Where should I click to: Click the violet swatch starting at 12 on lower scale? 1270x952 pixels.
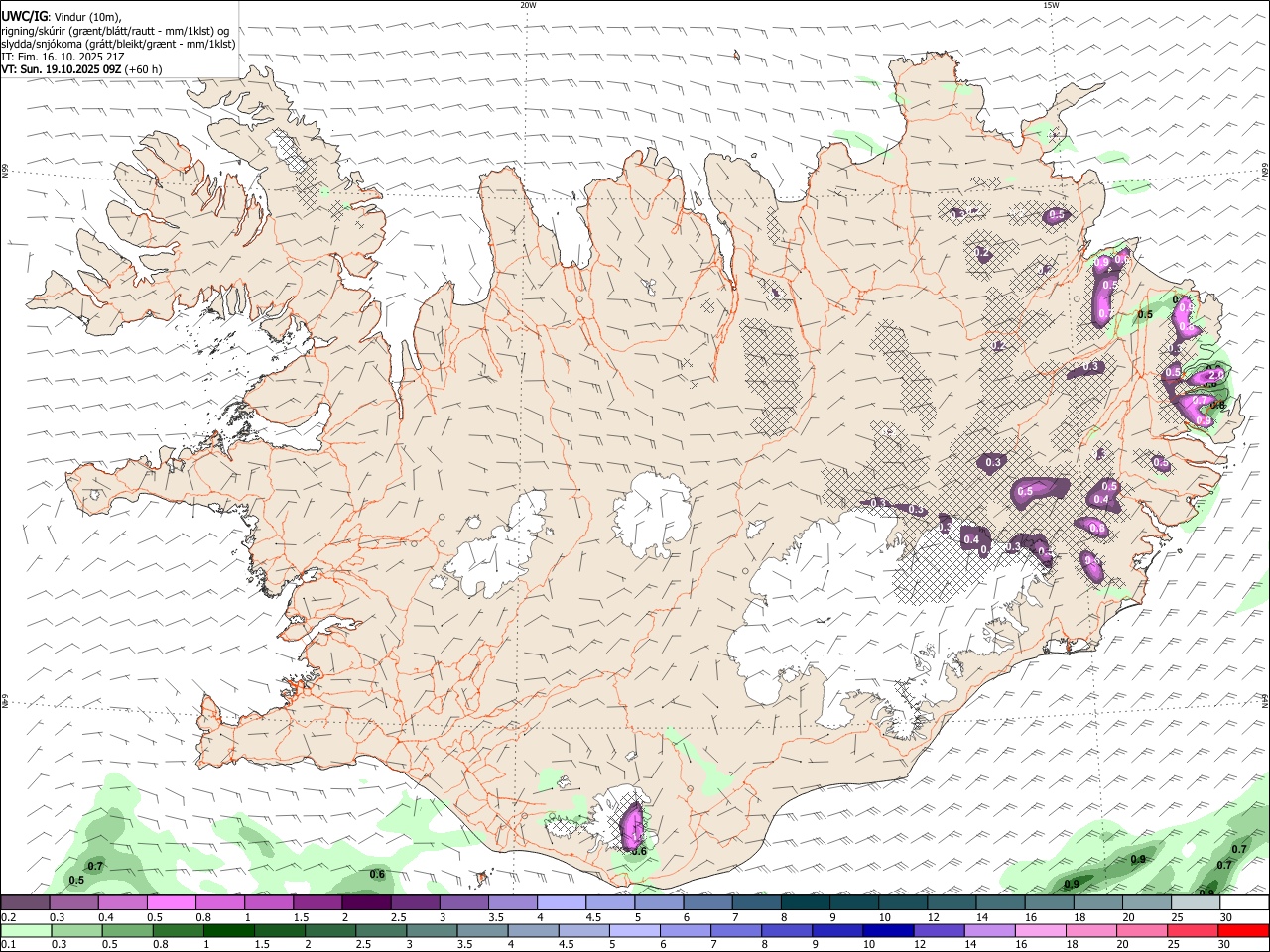click(x=939, y=931)
